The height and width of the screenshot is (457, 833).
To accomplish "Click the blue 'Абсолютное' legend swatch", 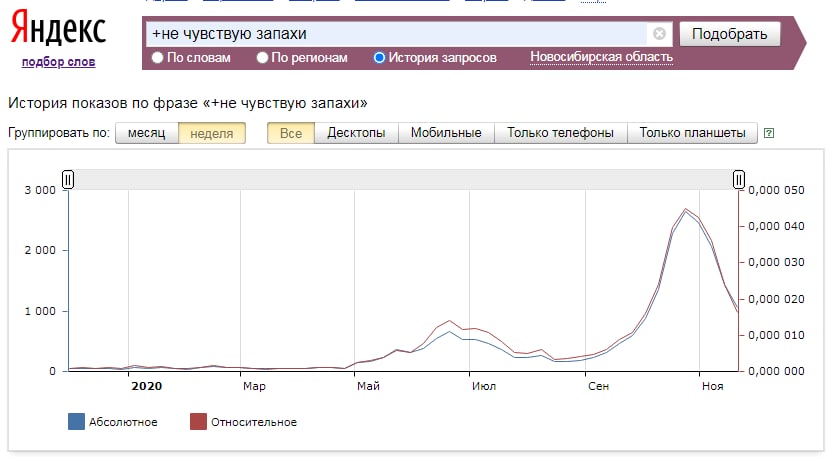I will click(76, 422).
